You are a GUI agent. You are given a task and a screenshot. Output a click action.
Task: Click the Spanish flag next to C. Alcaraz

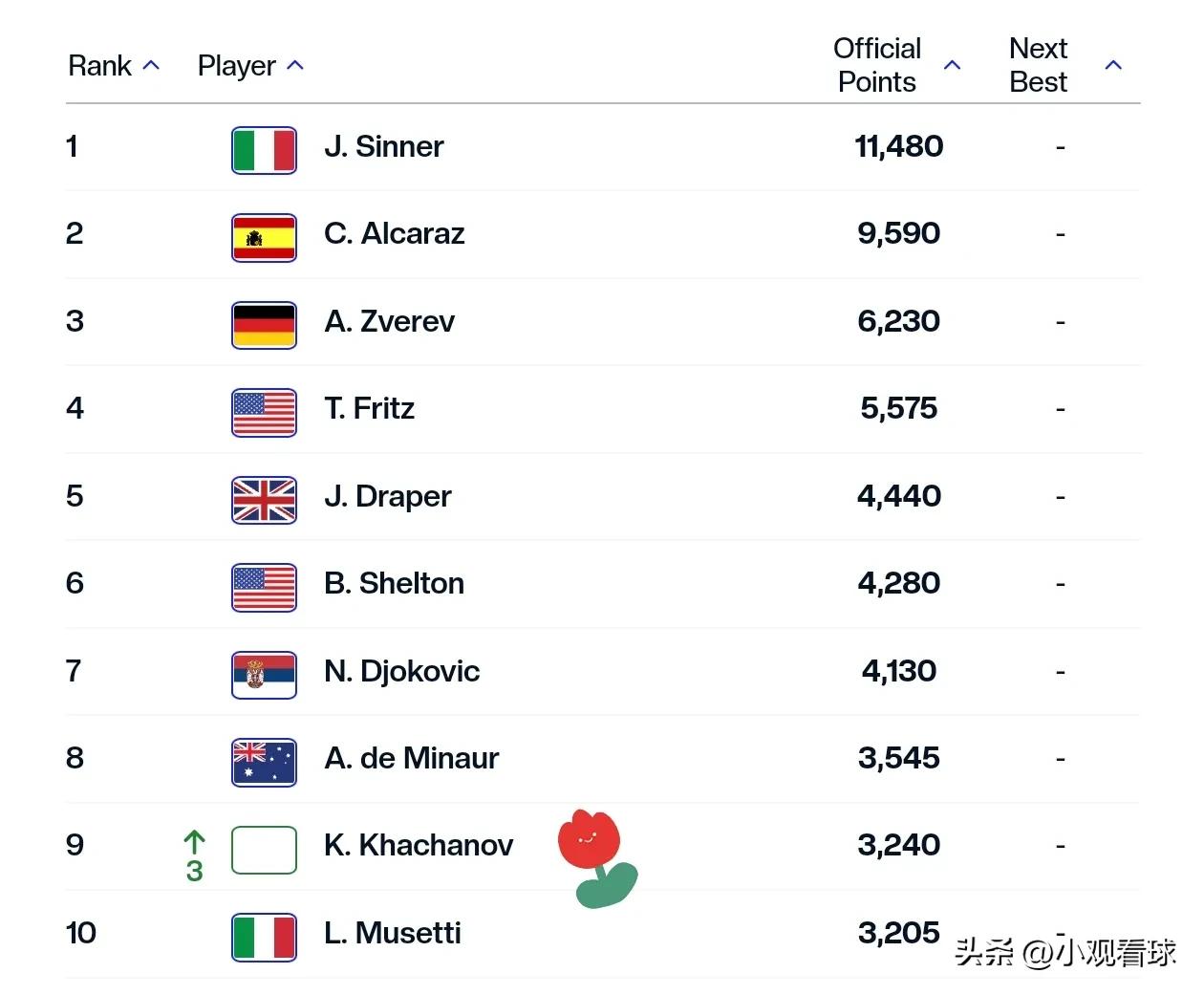(264, 238)
